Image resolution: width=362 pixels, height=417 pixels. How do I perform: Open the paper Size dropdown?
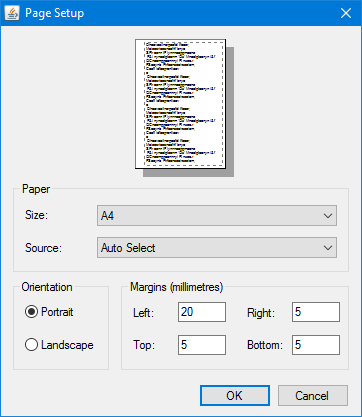click(217, 216)
